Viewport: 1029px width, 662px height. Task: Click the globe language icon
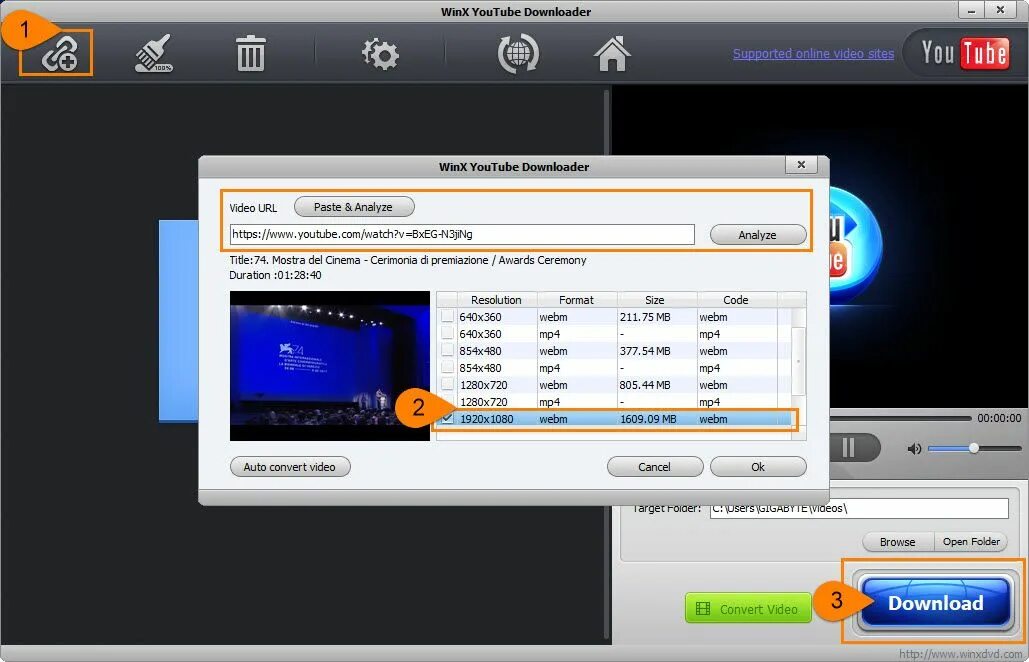517,53
